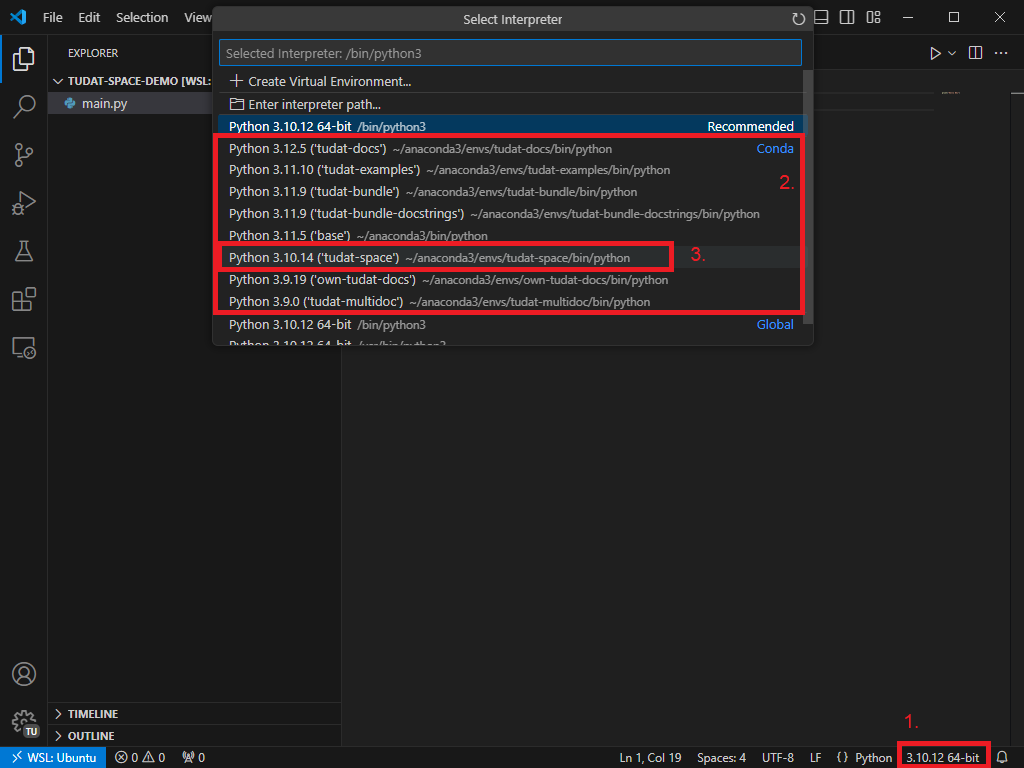Open the Search view in activity bar
Viewport: 1024px width, 768px height.
point(24,106)
